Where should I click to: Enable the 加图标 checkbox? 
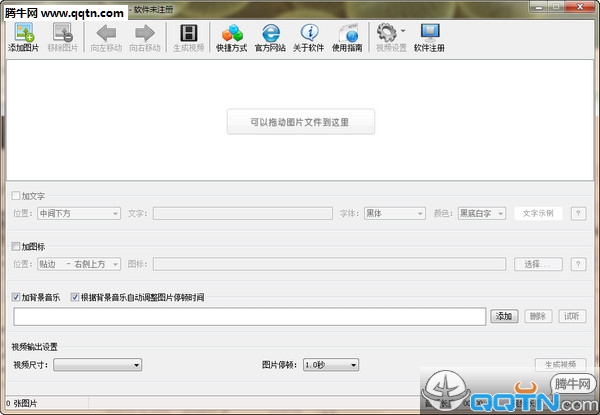pyautogui.click(x=16, y=246)
